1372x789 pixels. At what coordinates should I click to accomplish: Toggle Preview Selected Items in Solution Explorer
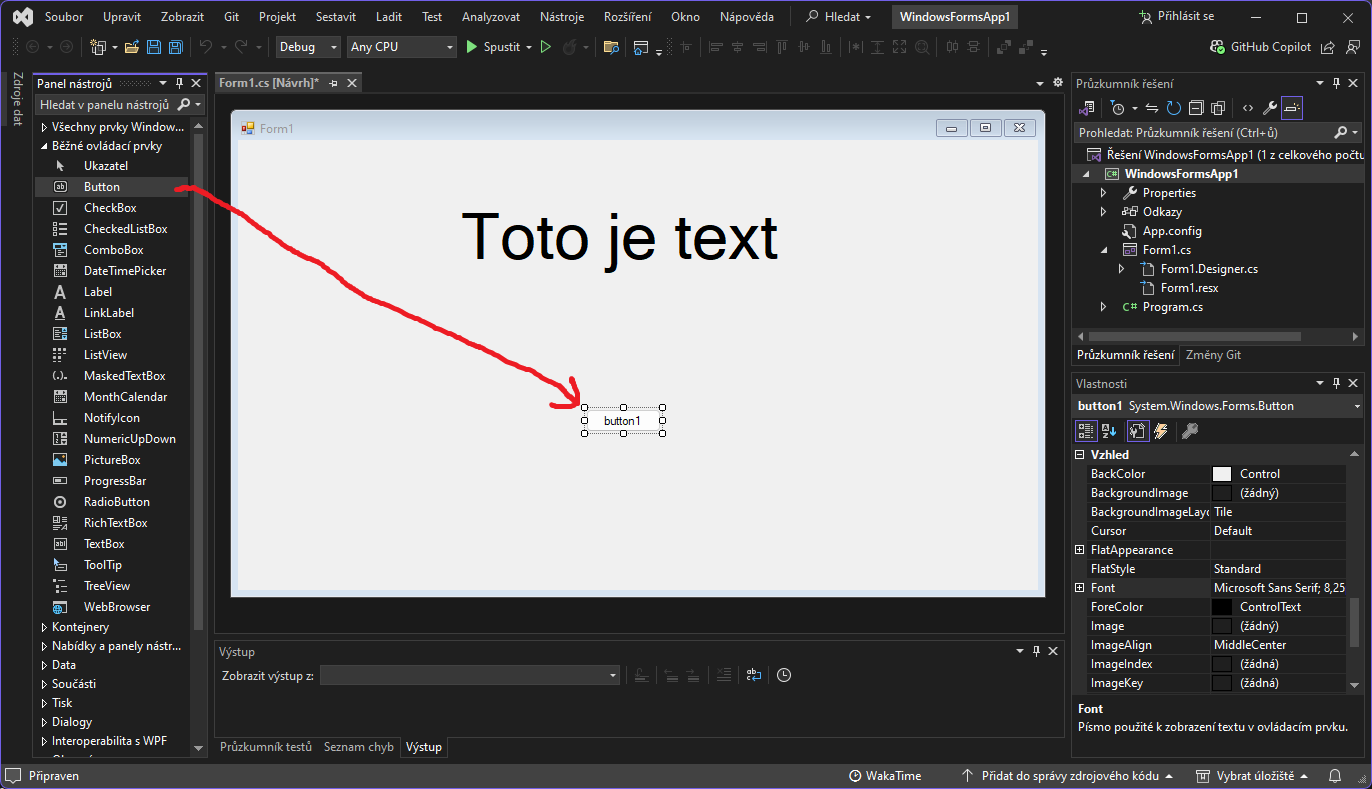(1292, 108)
